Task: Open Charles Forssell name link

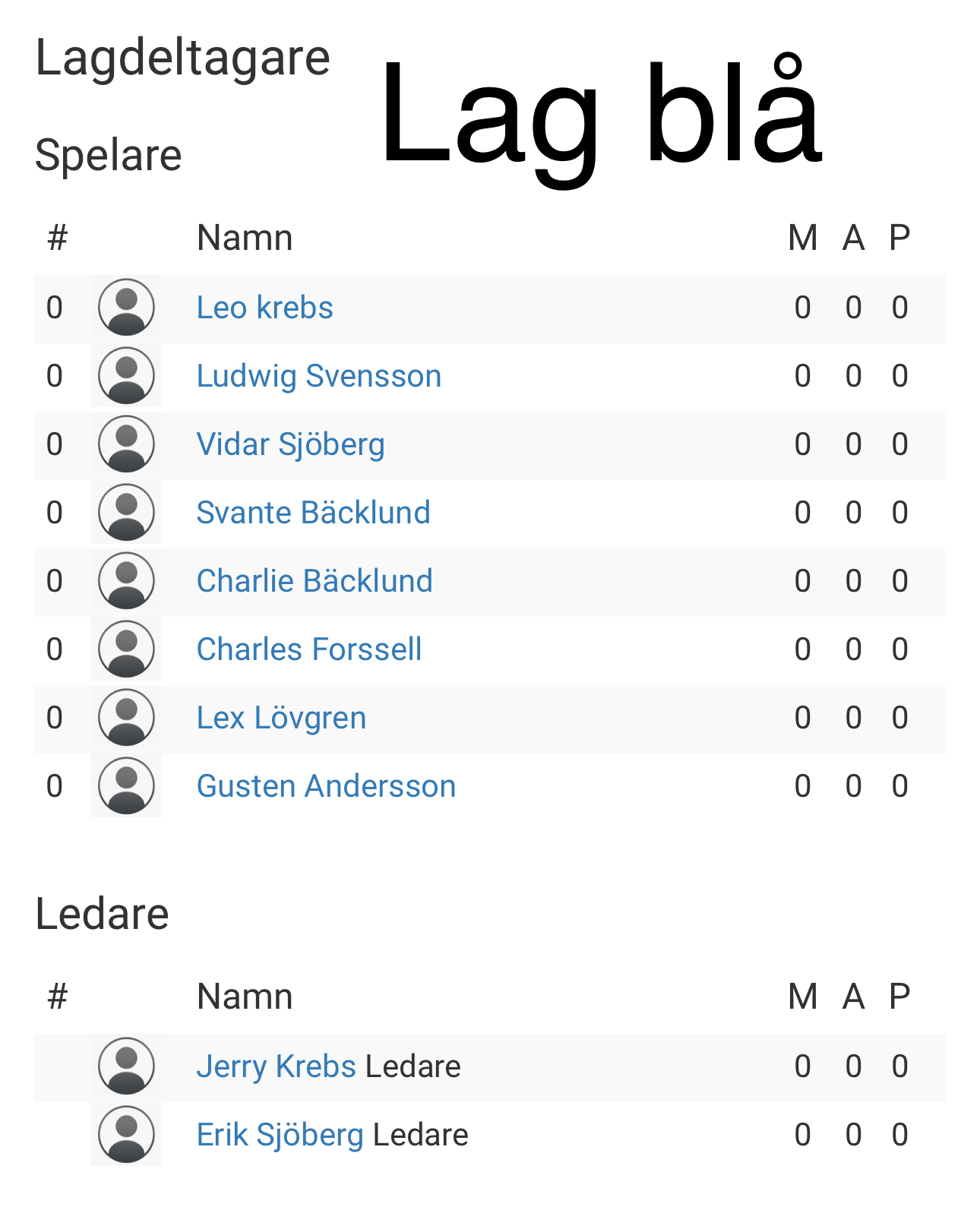Action: (x=309, y=649)
